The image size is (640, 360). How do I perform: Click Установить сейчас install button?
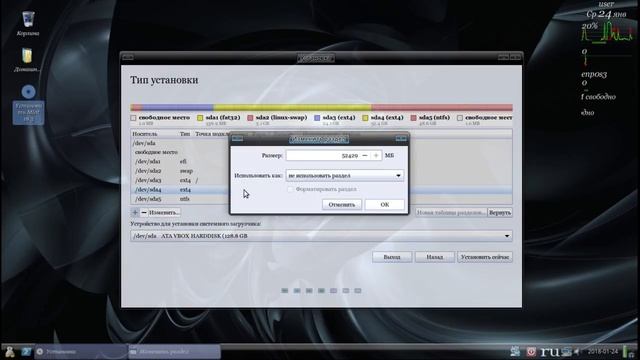(x=485, y=257)
